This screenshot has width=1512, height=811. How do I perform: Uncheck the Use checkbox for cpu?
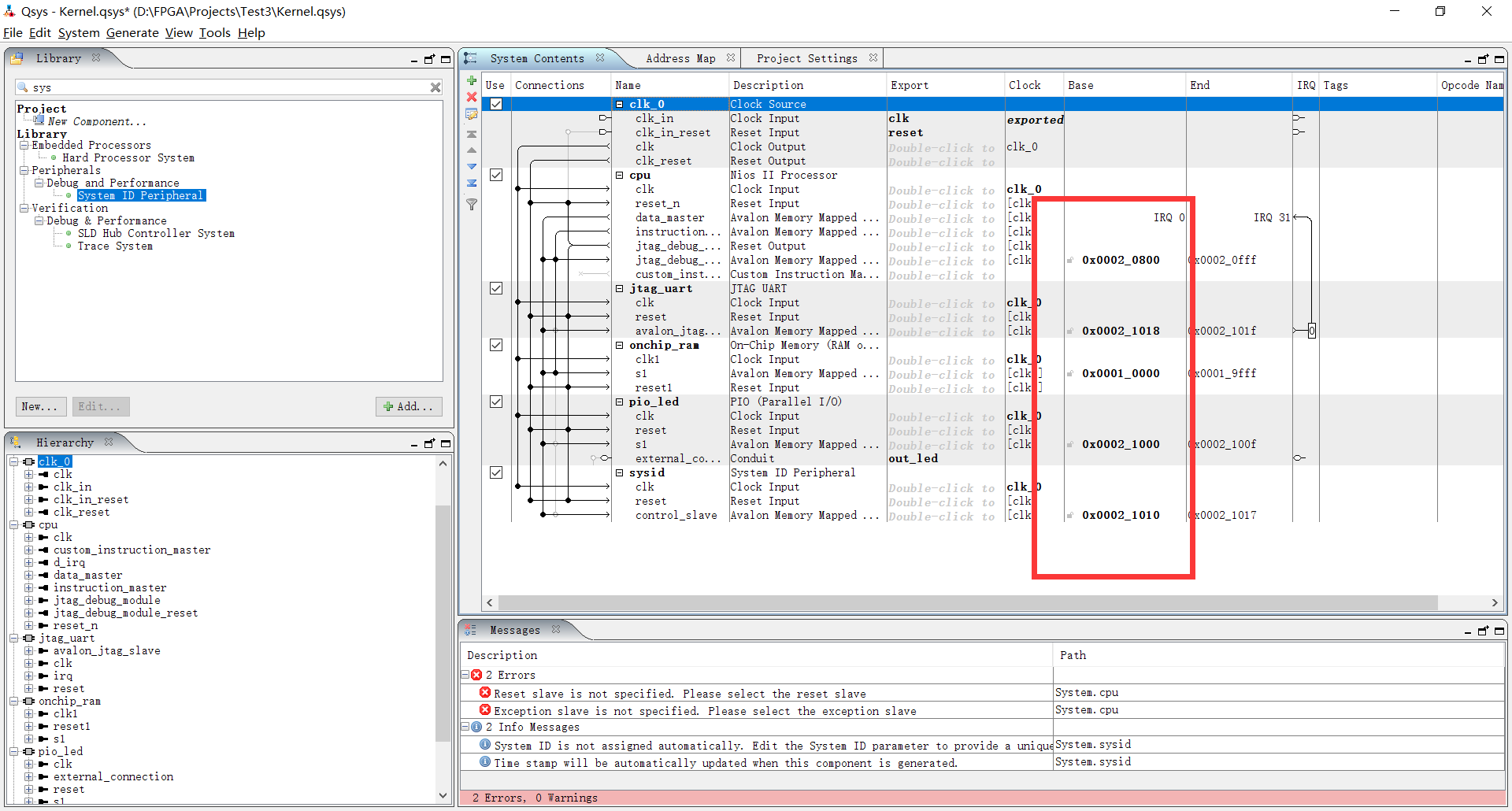pyautogui.click(x=496, y=175)
